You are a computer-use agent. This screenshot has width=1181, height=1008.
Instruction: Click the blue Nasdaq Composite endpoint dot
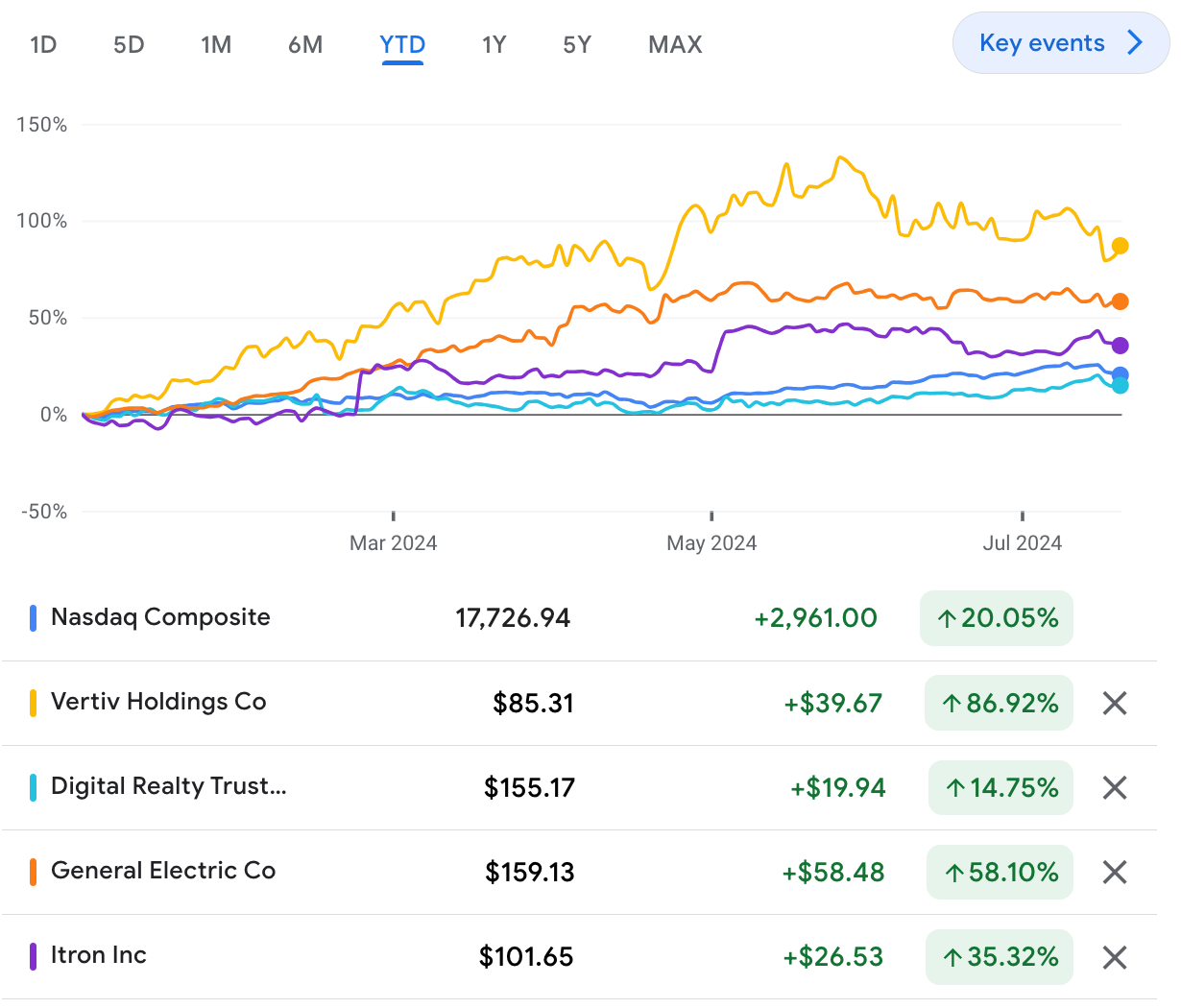1120,375
